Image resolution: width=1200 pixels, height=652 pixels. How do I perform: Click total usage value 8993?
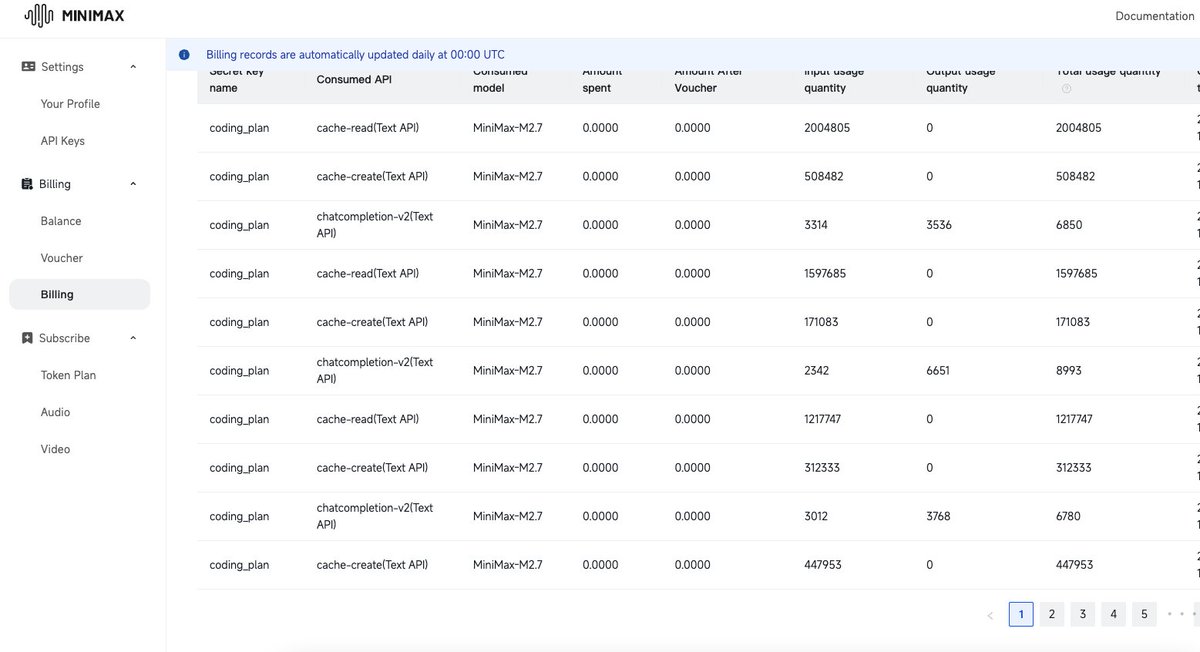click(x=1069, y=370)
